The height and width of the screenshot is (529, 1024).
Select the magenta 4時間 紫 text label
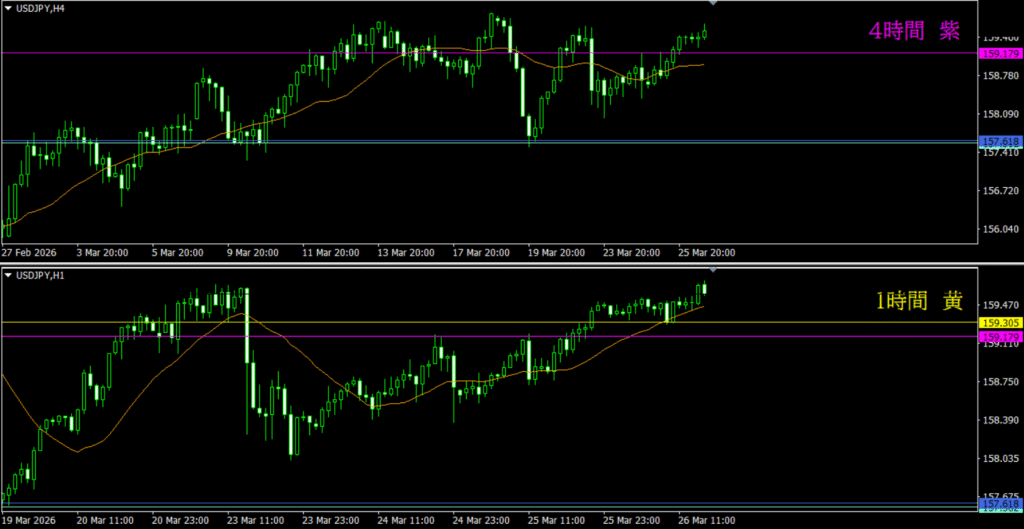[x=914, y=31]
